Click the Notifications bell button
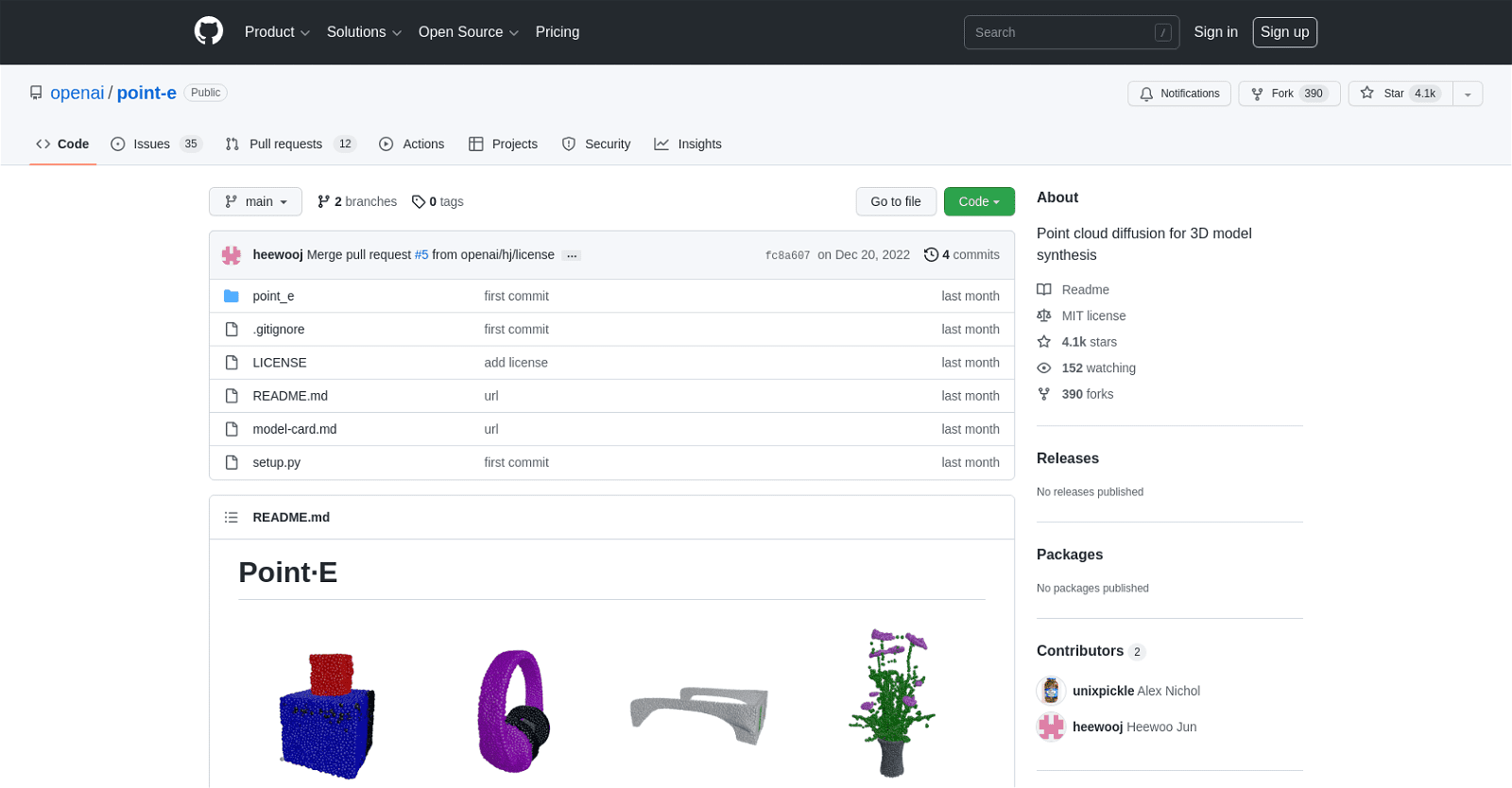 click(x=1178, y=94)
